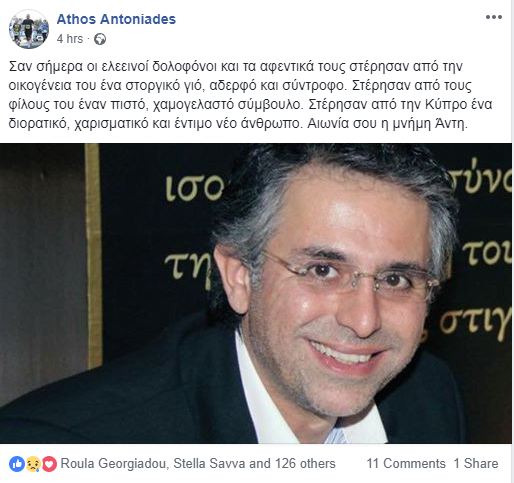514x483 pixels.
Task: Click the sad face reaction icon
Action: click(33, 464)
